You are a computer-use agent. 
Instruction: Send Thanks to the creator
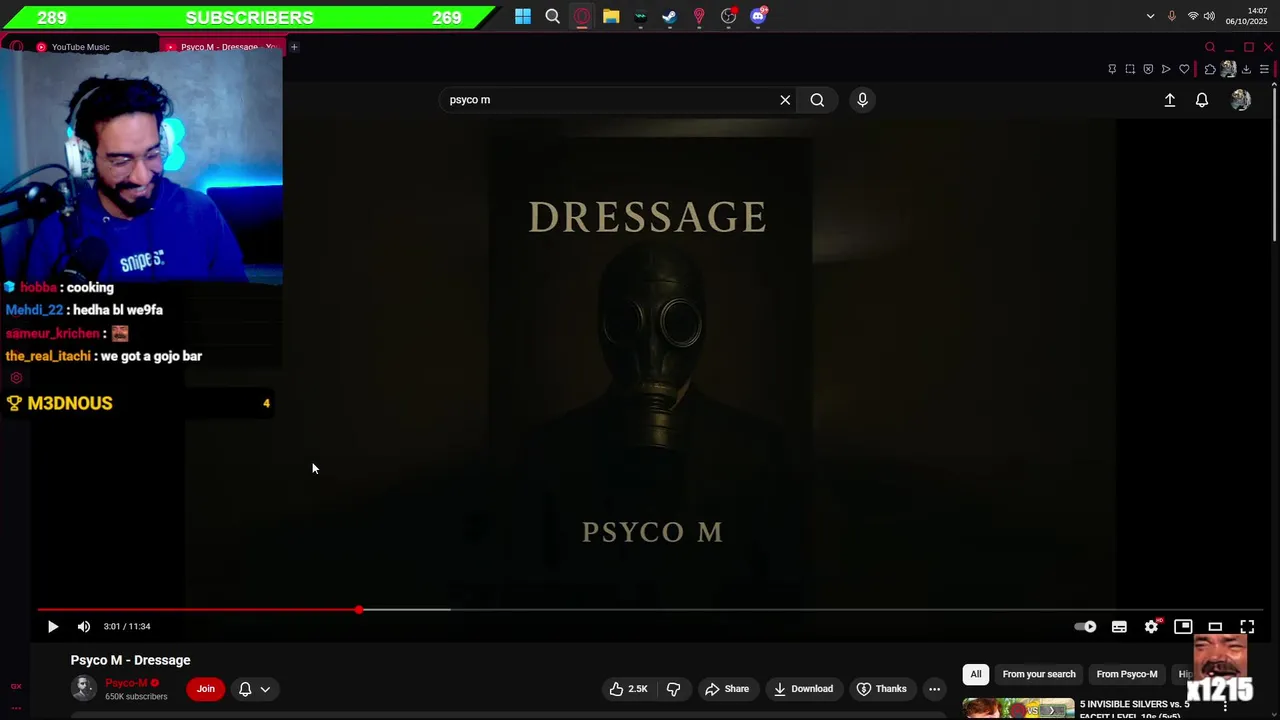[x=882, y=689]
